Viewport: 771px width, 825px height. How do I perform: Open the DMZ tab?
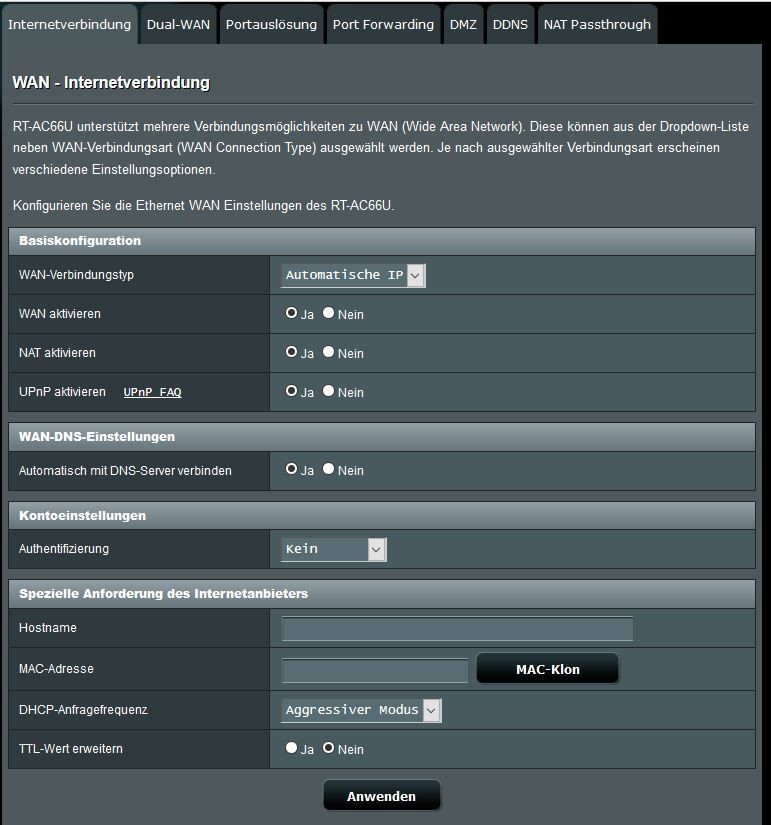463,25
